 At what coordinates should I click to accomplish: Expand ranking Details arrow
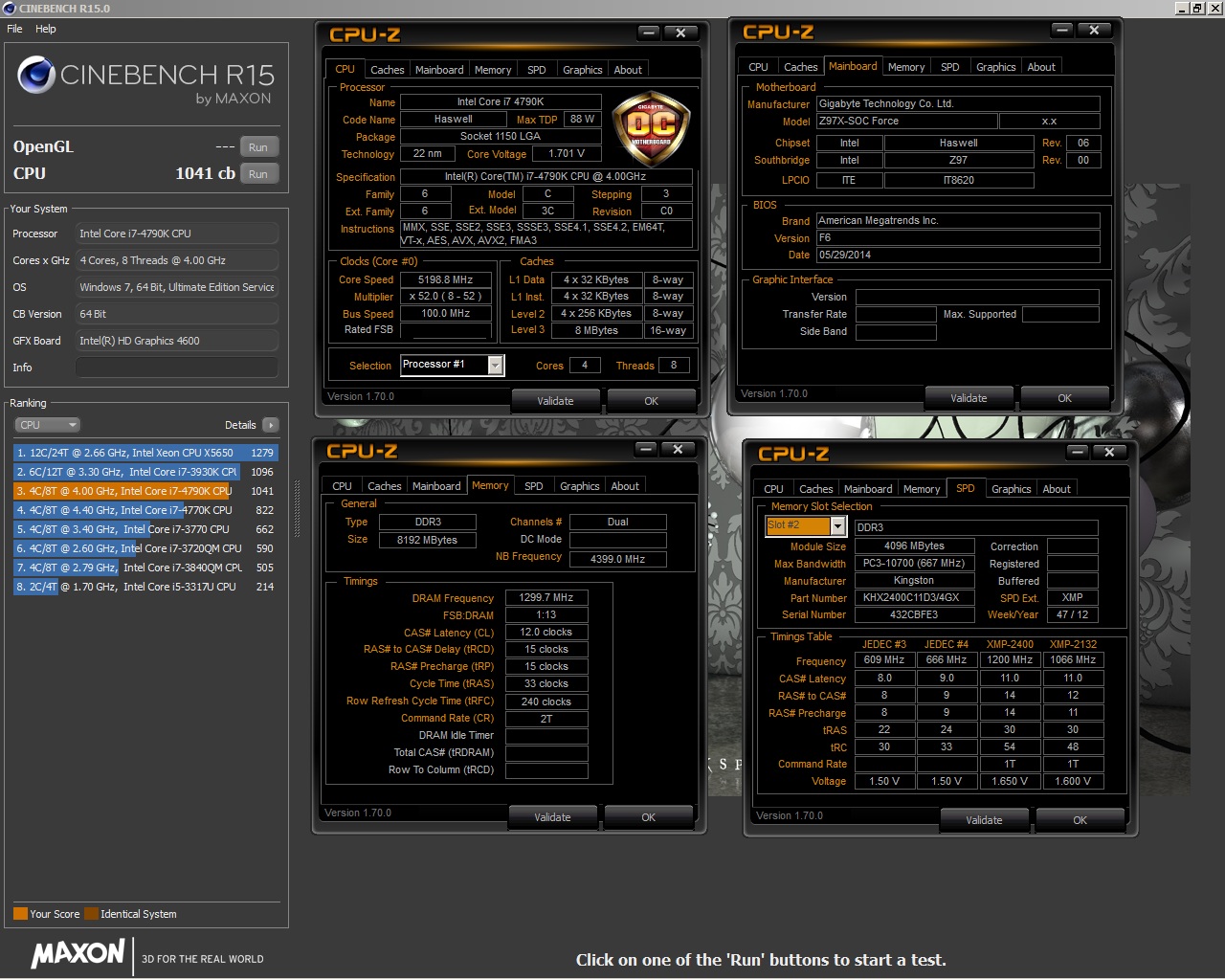coord(271,425)
